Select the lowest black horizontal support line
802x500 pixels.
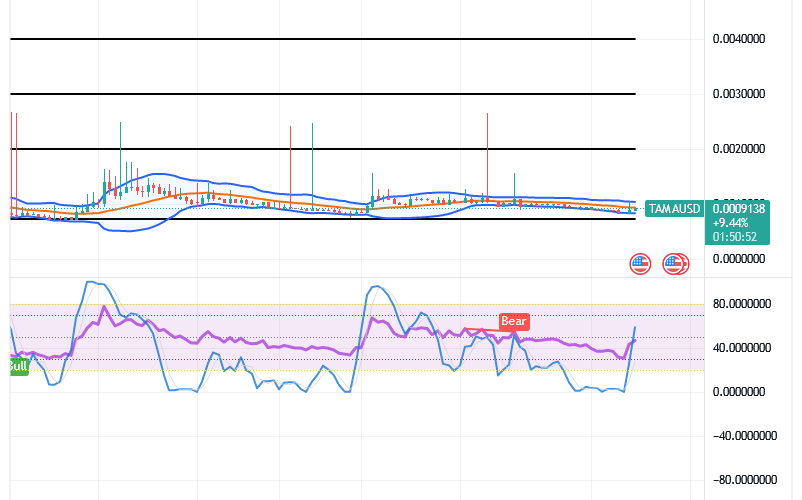322,219
